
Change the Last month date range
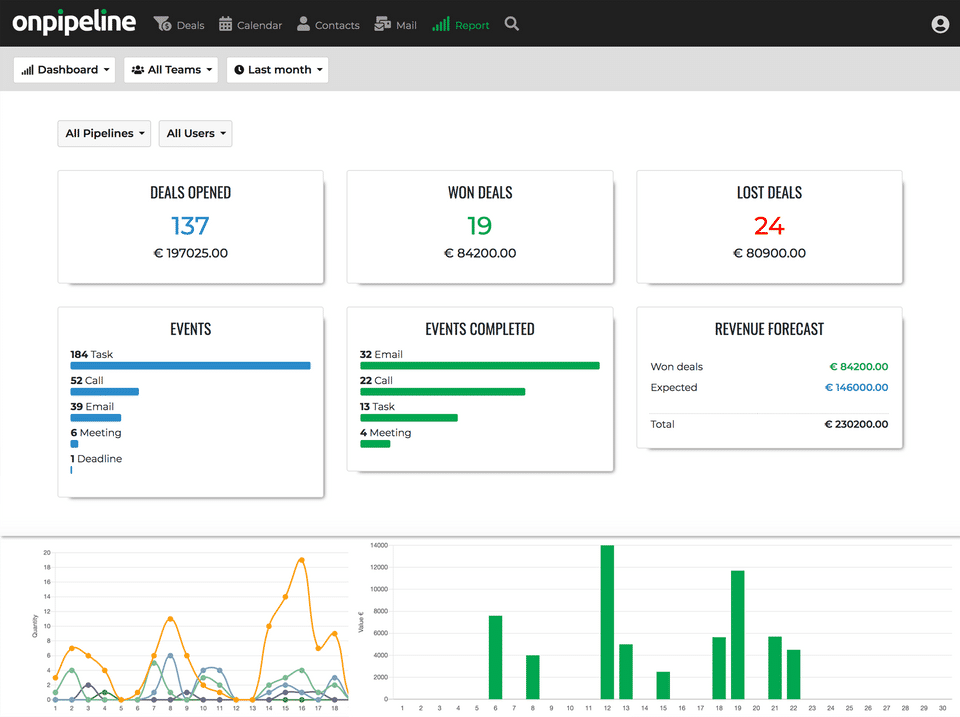pos(278,70)
